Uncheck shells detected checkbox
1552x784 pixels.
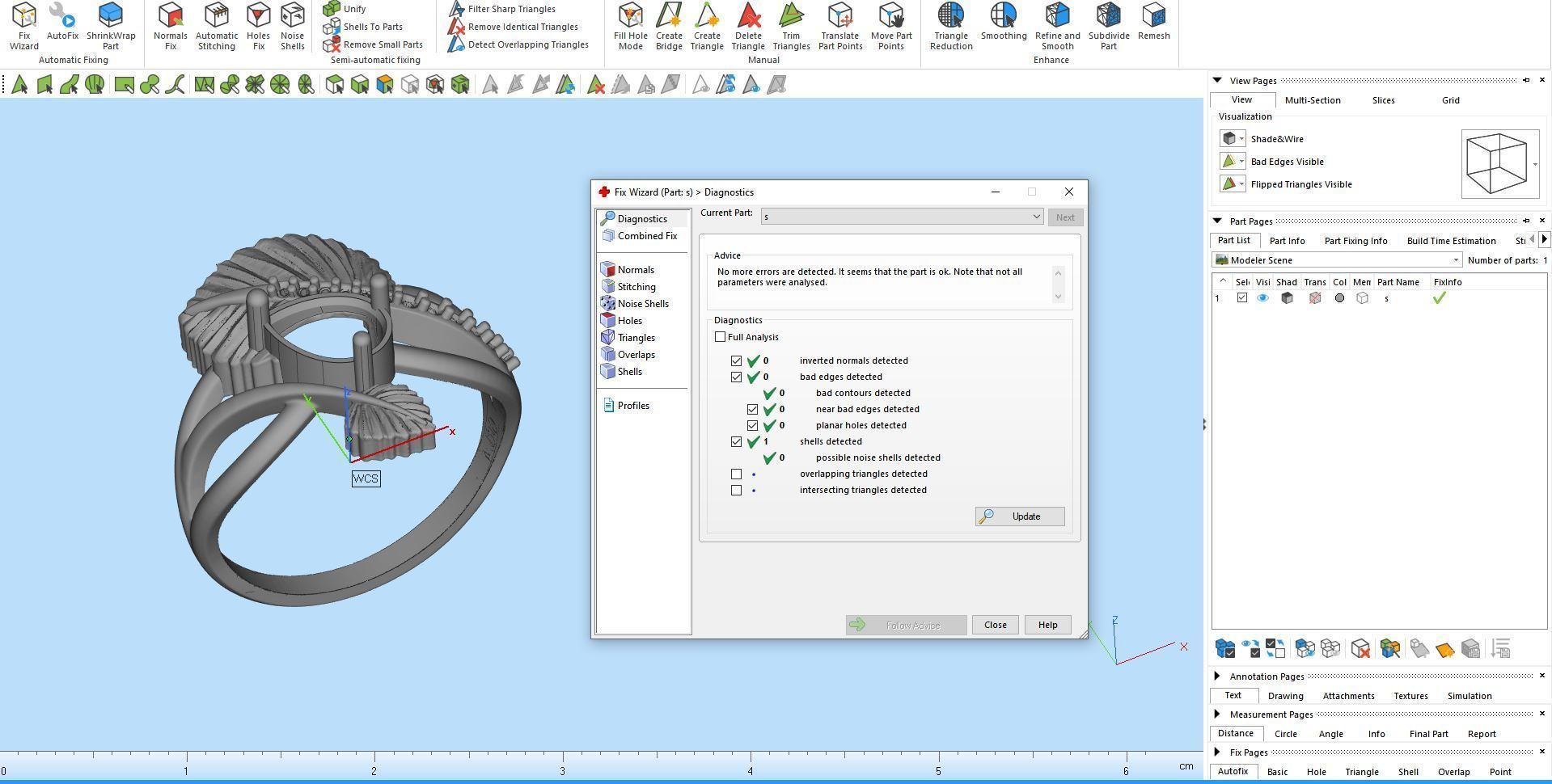point(736,441)
